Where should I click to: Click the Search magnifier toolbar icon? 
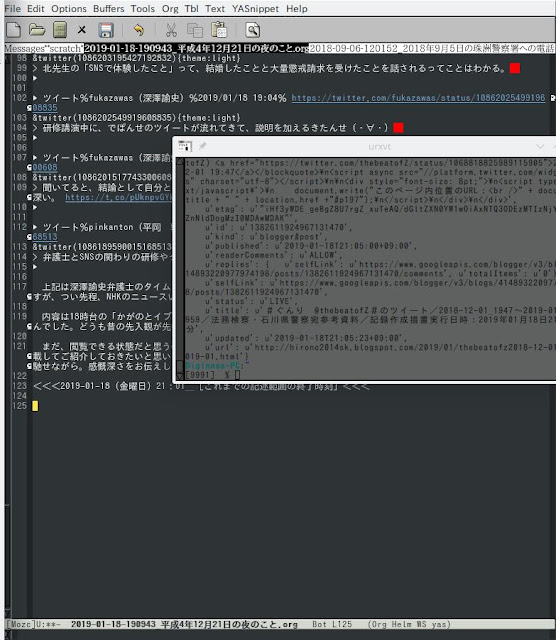tap(253, 30)
